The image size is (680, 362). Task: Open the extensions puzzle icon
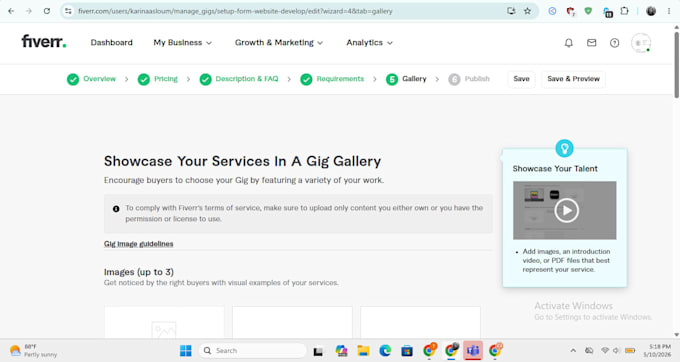(624, 11)
